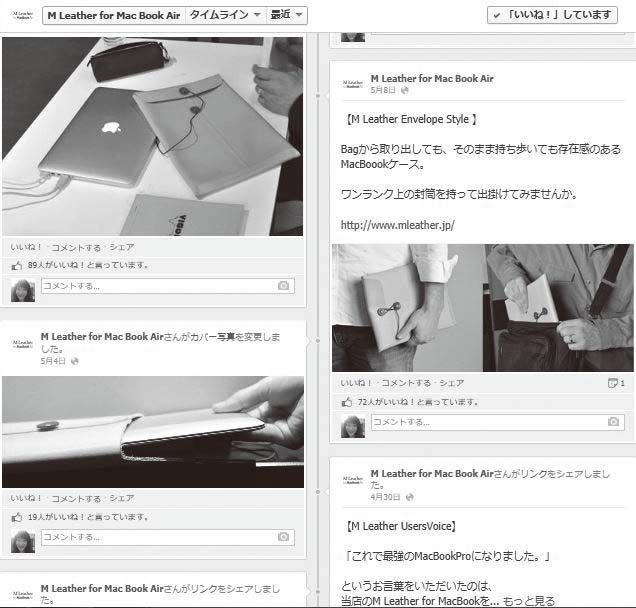Open page name on the 4月30日 shared link post
The image size is (636, 608).
[x=432, y=473]
